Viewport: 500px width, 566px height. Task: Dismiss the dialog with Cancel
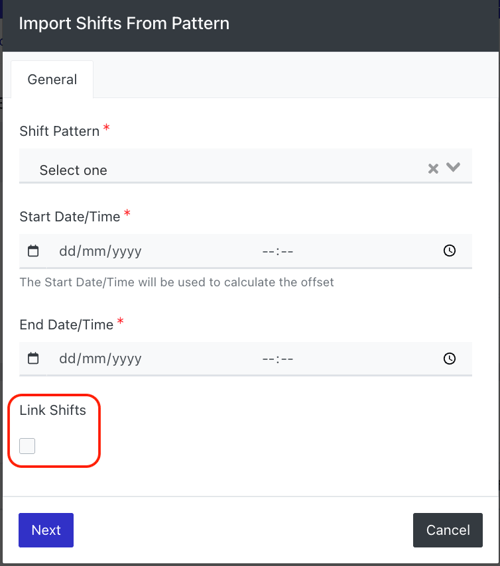(x=448, y=530)
